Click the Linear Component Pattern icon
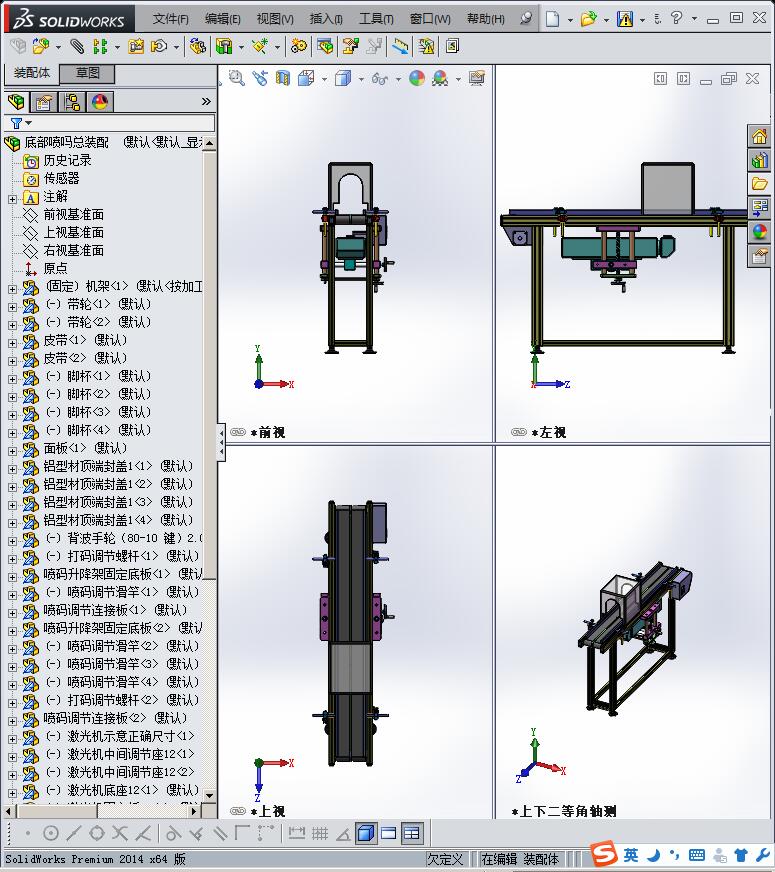775x872 pixels. (100, 46)
